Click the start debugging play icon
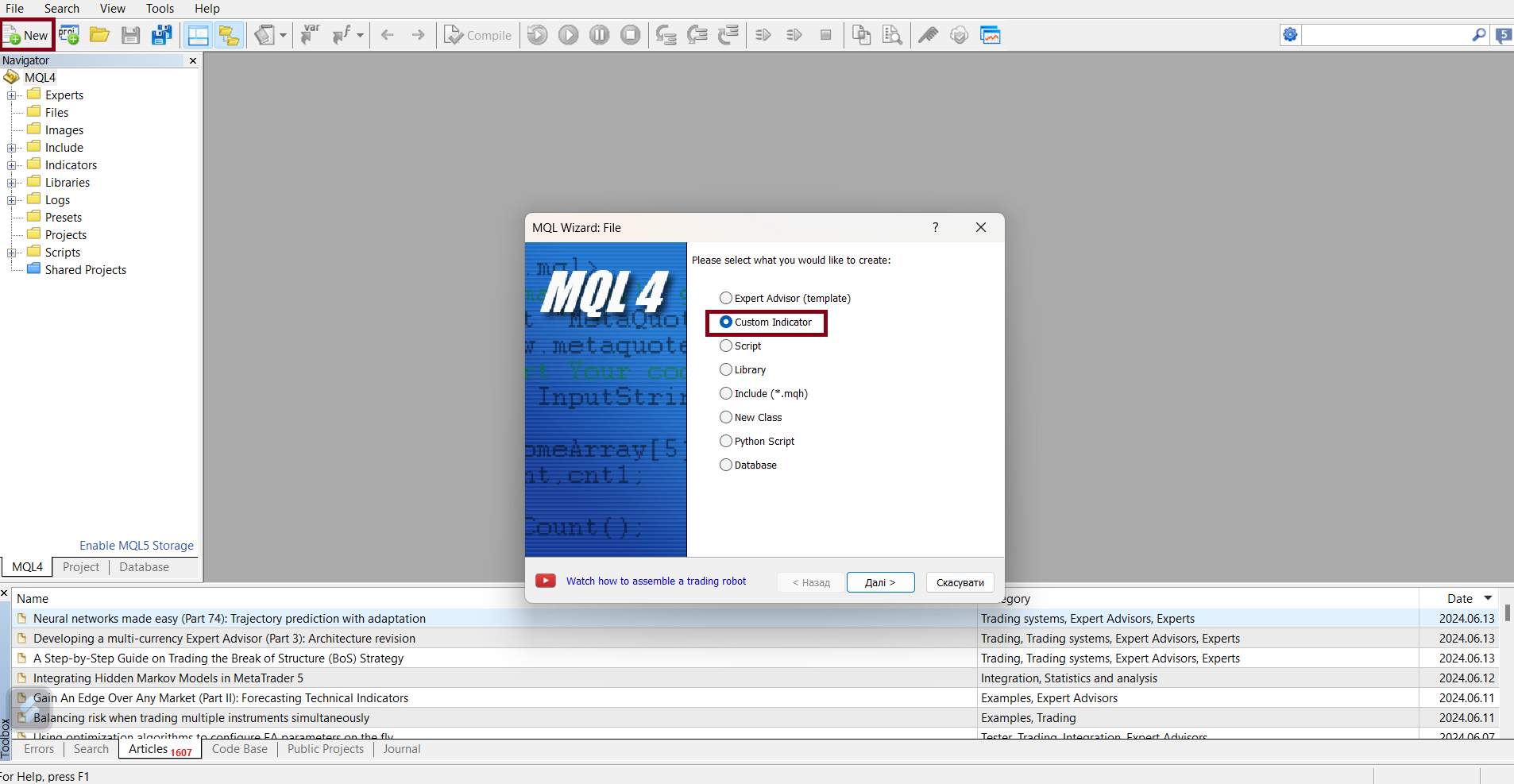Screen dimensions: 1514x784 [x=569, y=35]
